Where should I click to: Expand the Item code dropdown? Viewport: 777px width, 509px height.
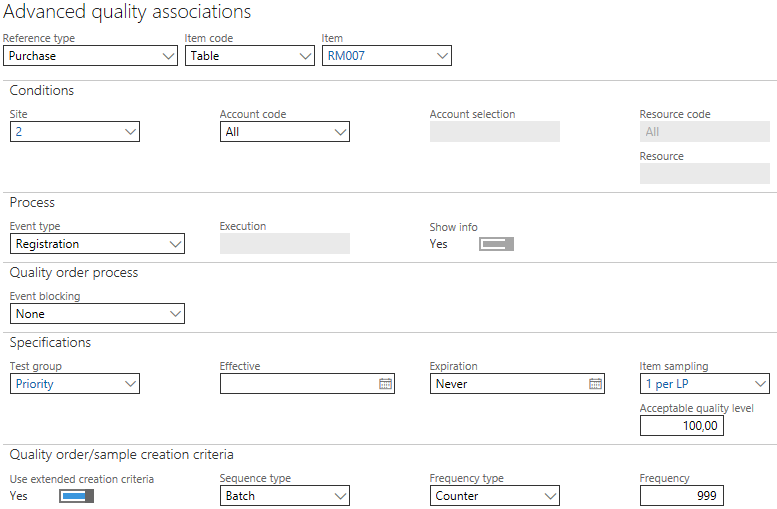pyautogui.click(x=306, y=56)
